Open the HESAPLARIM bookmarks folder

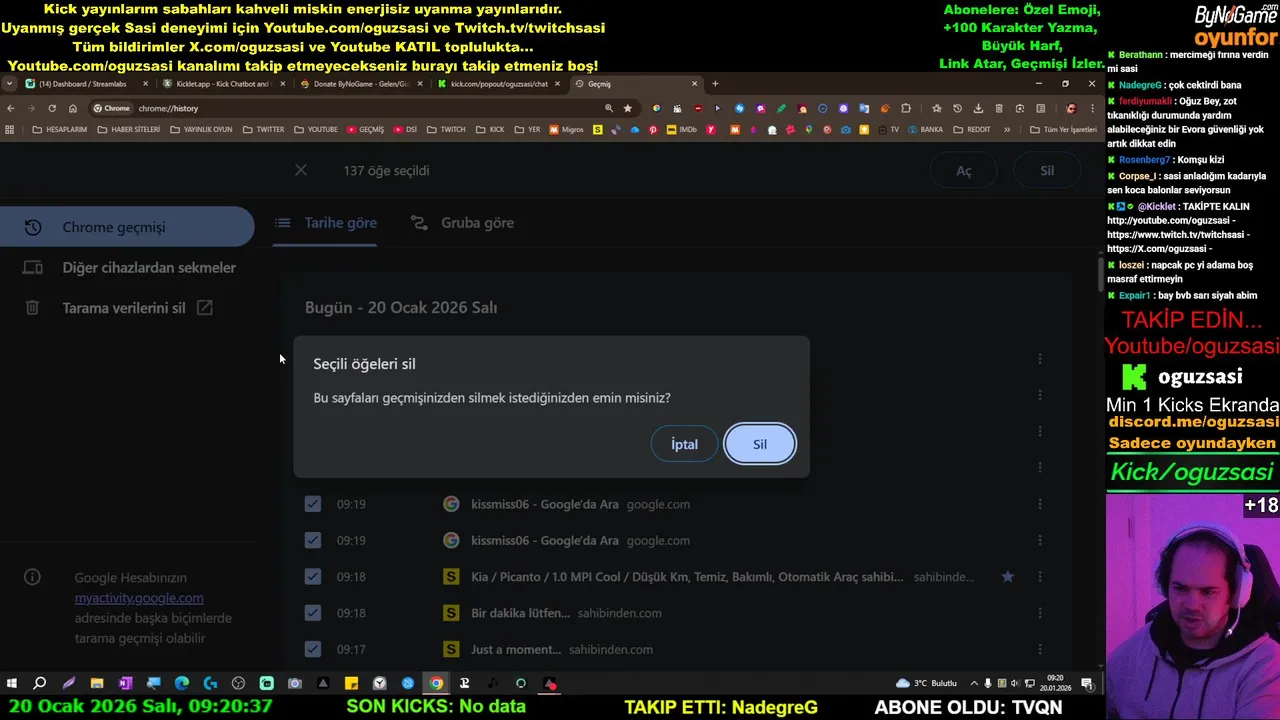60,129
